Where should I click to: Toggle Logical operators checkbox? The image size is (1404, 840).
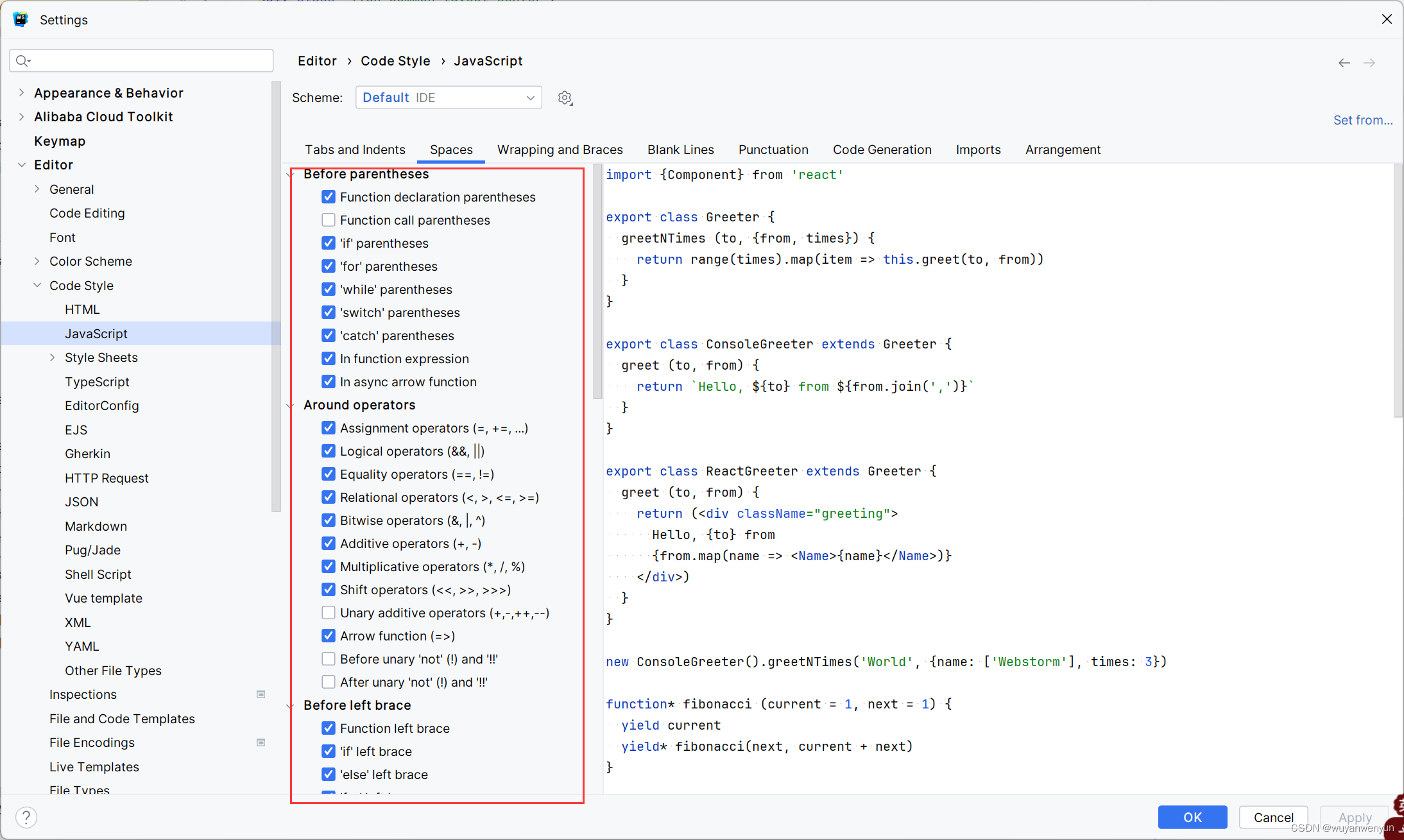pos(329,451)
